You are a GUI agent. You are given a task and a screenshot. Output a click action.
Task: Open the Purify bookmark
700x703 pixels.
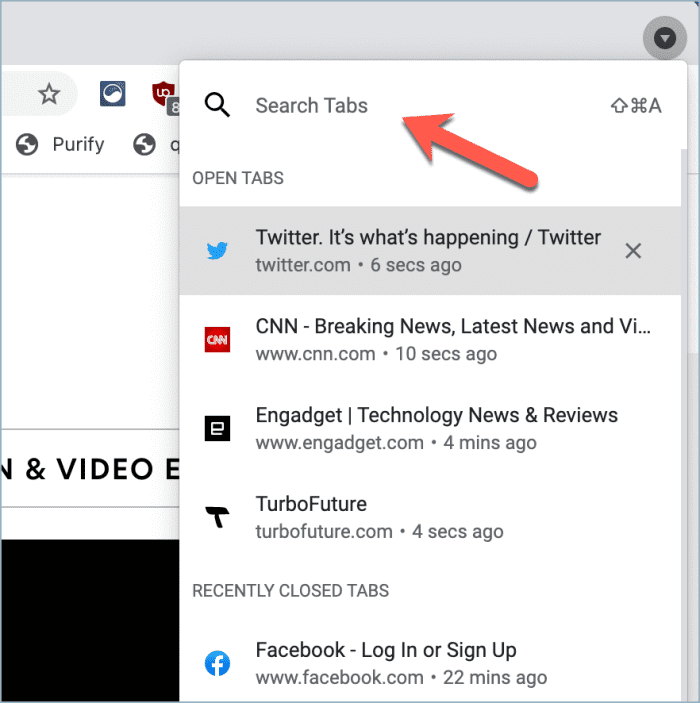pyautogui.click(x=77, y=145)
